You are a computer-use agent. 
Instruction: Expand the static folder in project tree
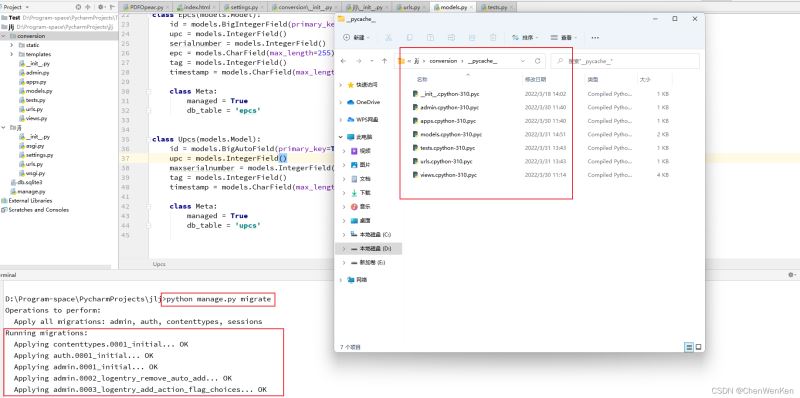click(12, 45)
